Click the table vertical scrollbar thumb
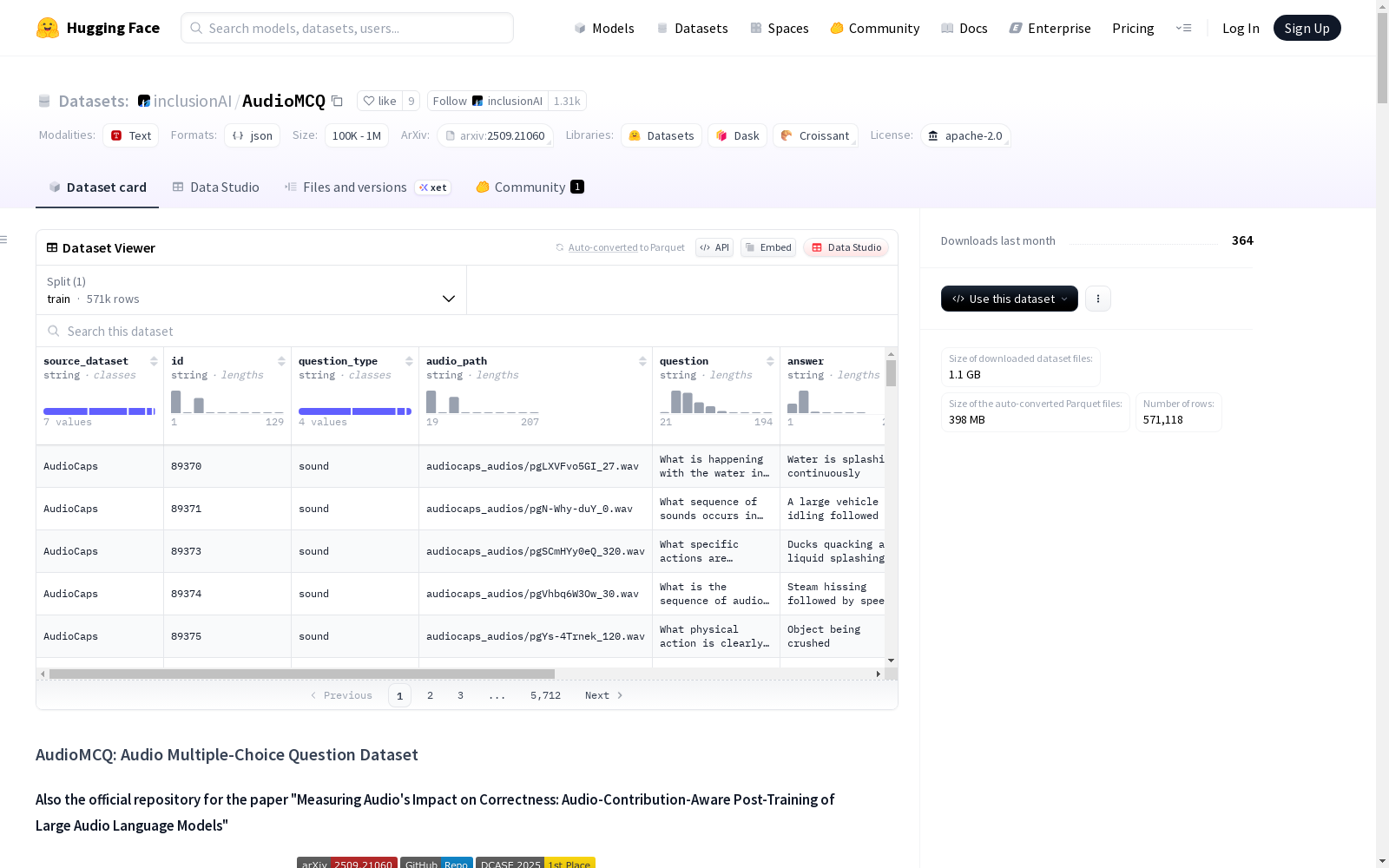1389x868 pixels. (x=891, y=373)
